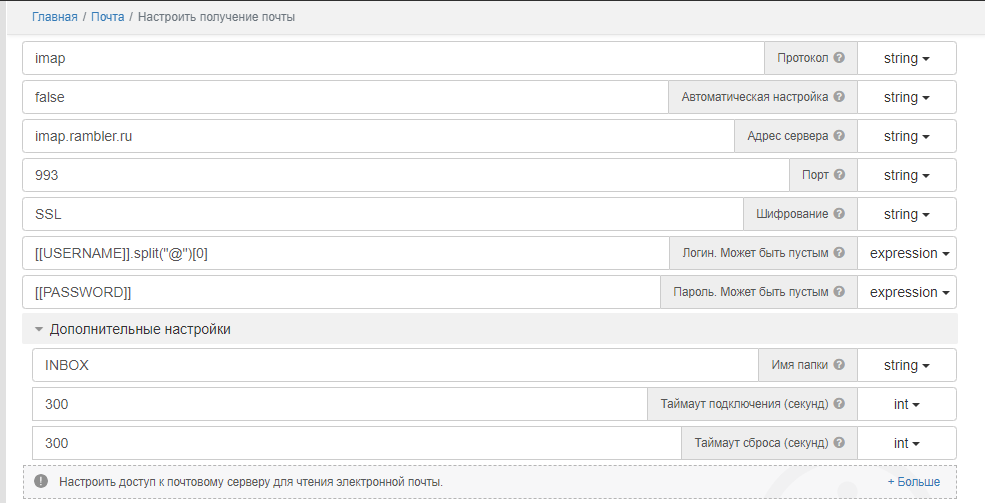The image size is (985, 503).
Task: Click the help icon beside Адрес сервера
Action: [839, 136]
